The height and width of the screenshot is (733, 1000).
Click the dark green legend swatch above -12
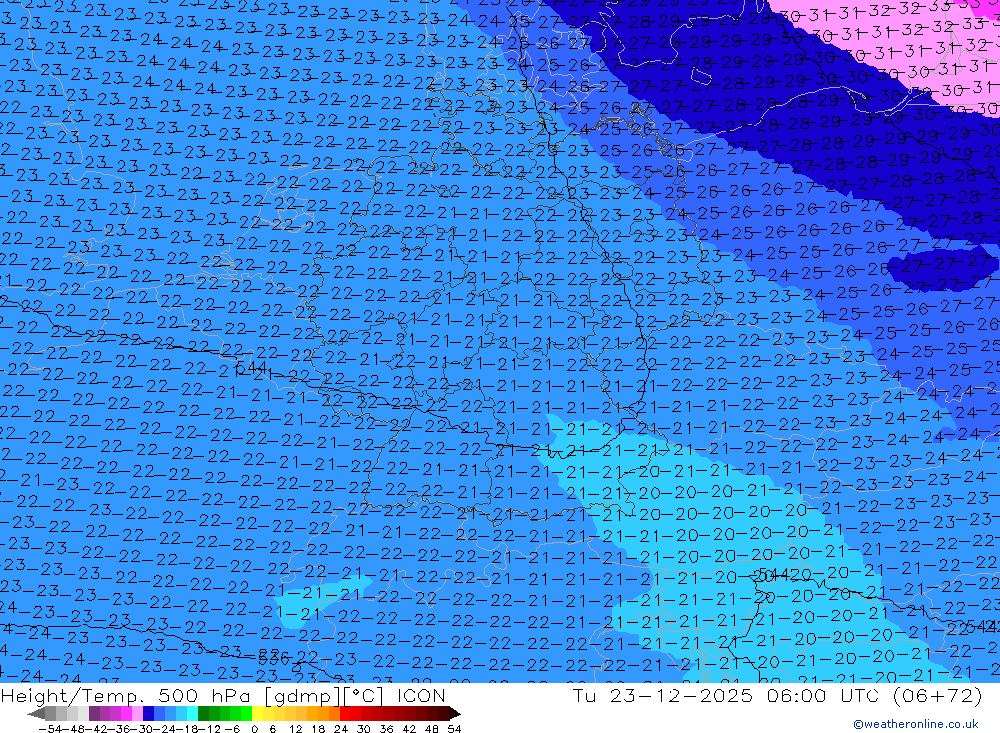pos(203,713)
